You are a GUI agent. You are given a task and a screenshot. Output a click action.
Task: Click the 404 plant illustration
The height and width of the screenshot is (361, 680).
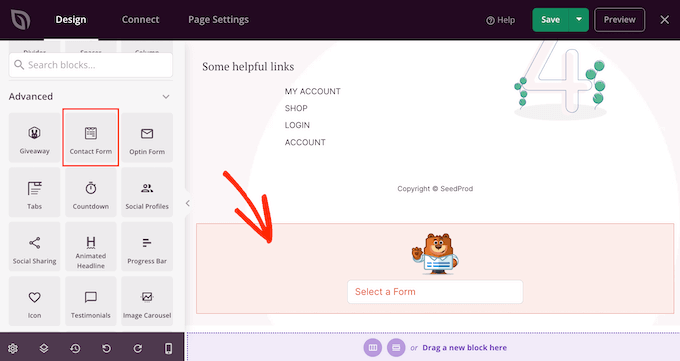tap(560, 80)
